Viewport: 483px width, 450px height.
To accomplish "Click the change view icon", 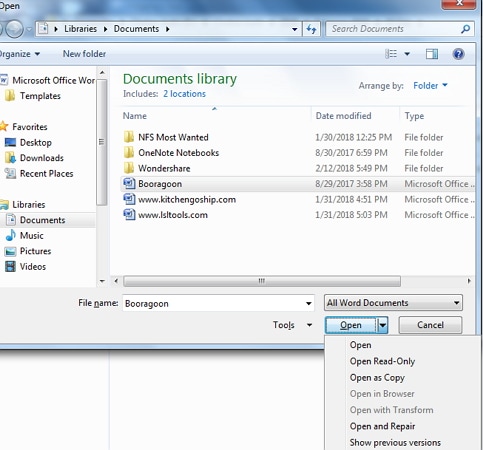I will (391, 54).
